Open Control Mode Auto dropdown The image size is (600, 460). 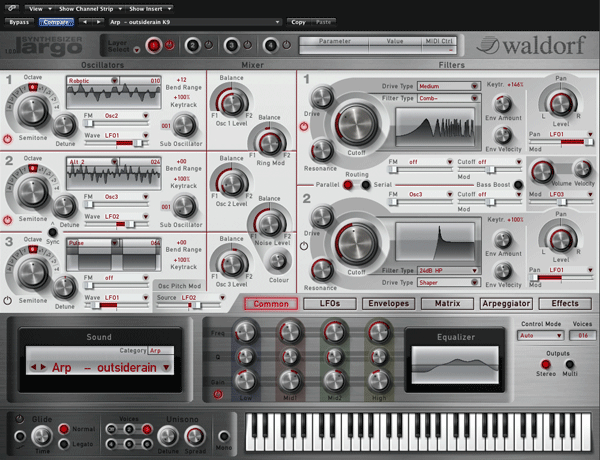coord(540,336)
